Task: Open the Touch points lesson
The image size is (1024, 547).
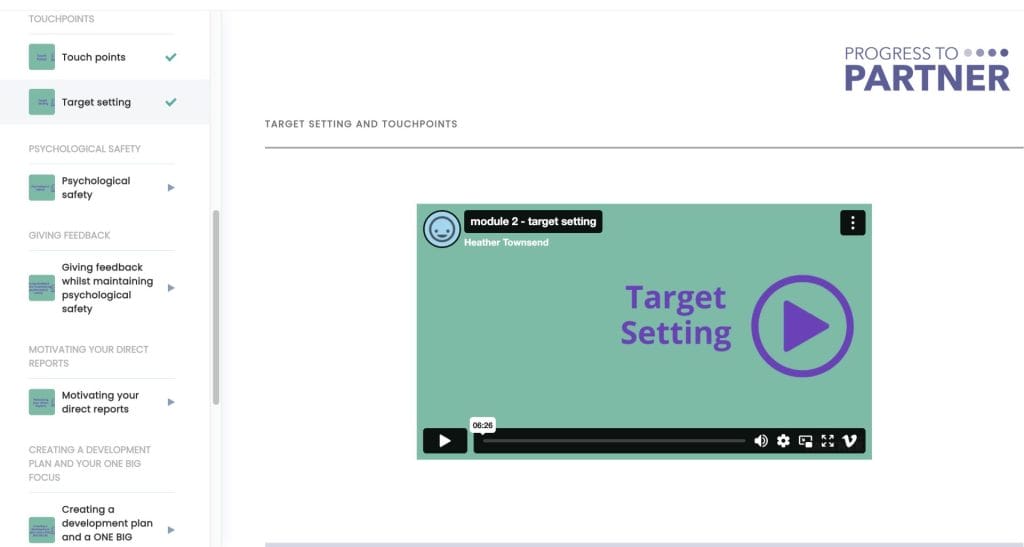Action: coord(93,57)
